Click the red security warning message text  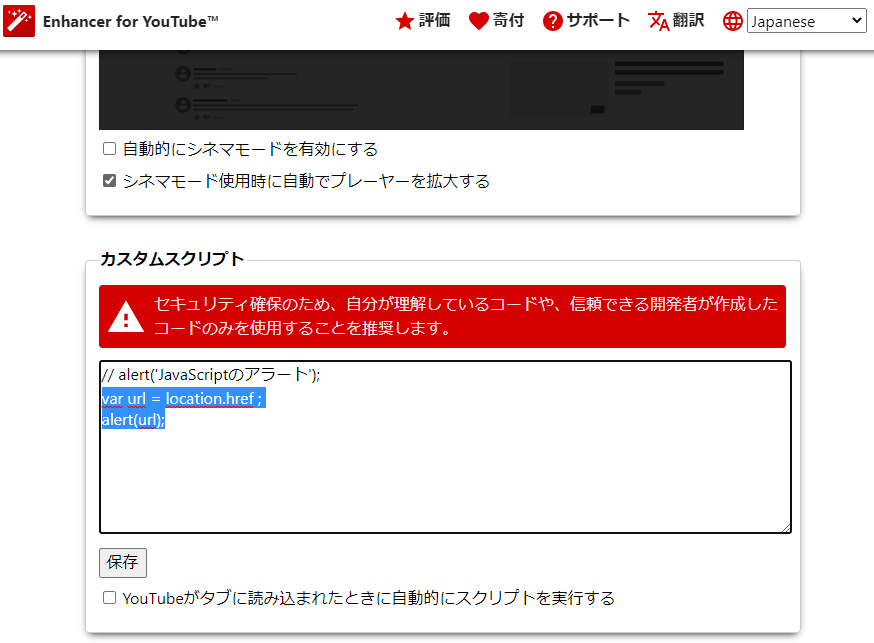[465, 316]
